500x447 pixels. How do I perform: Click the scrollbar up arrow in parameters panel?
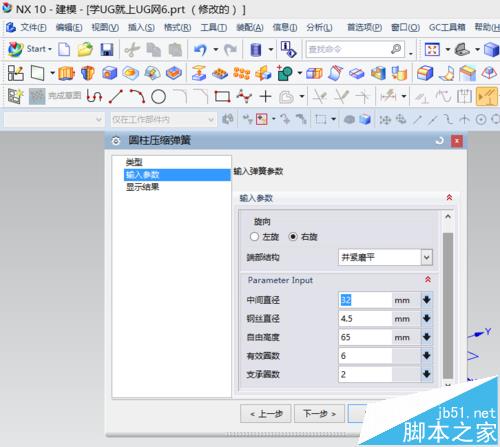[448, 217]
